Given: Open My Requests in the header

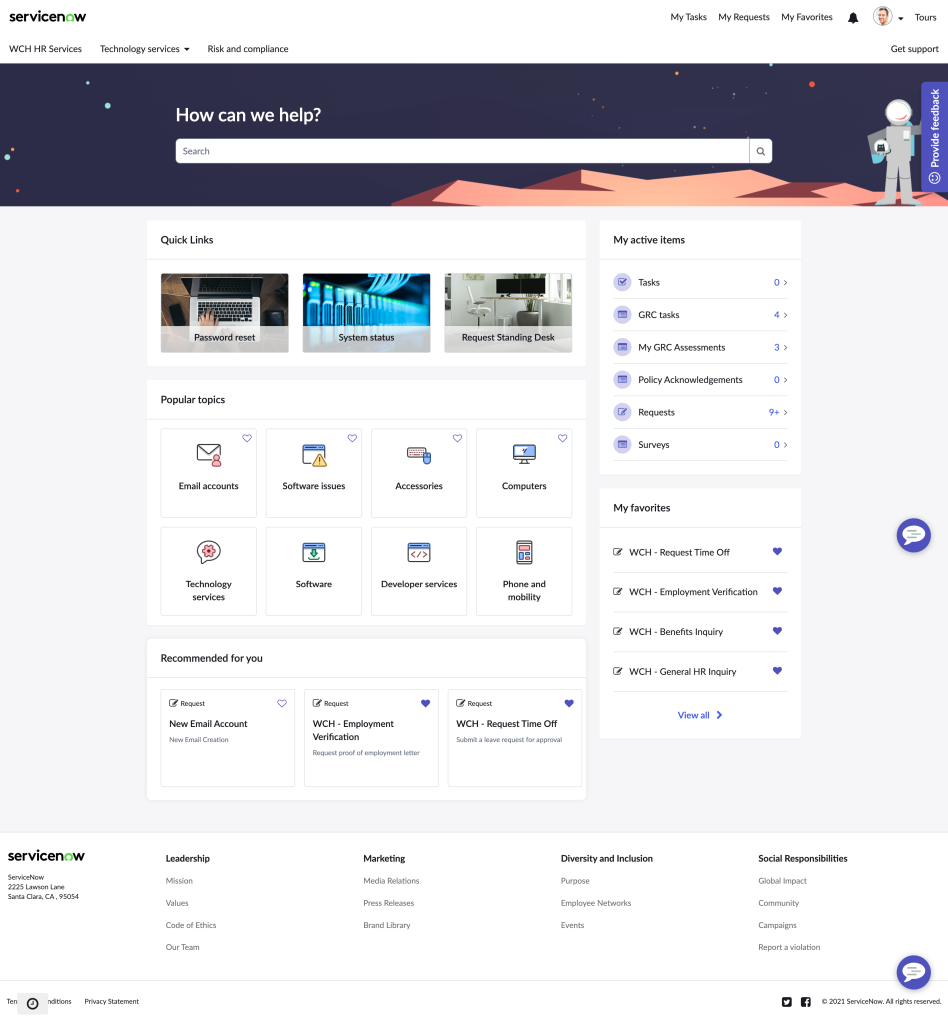Looking at the screenshot, I should (x=744, y=17).
